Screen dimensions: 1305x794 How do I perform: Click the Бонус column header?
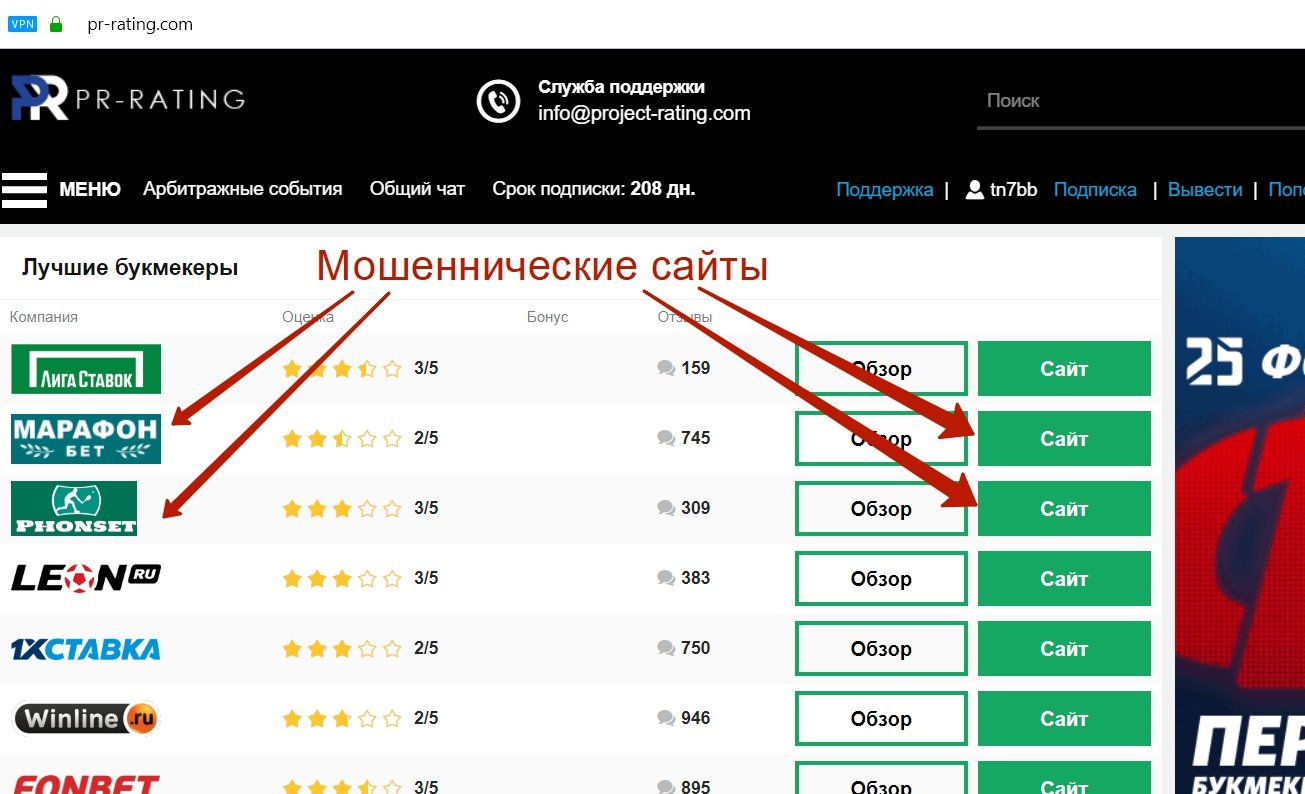(x=547, y=317)
